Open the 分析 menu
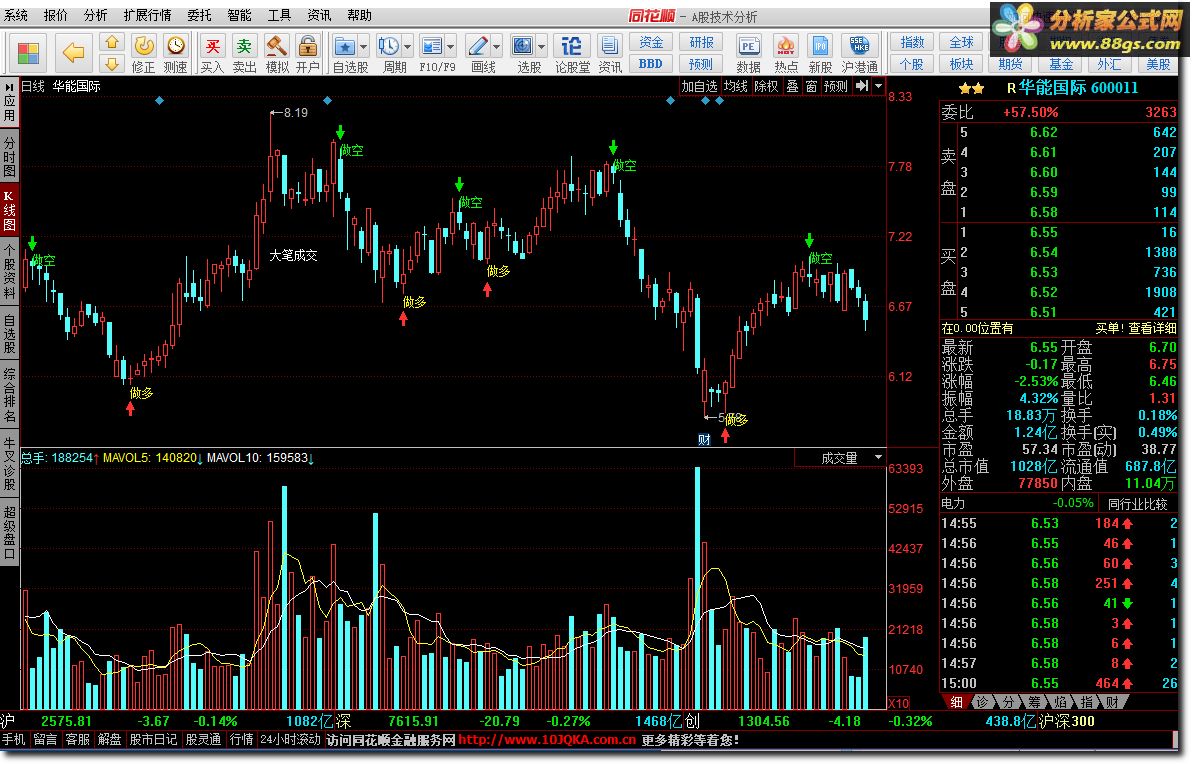Image resolution: width=1192 pixels, height=764 pixels. (x=96, y=15)
